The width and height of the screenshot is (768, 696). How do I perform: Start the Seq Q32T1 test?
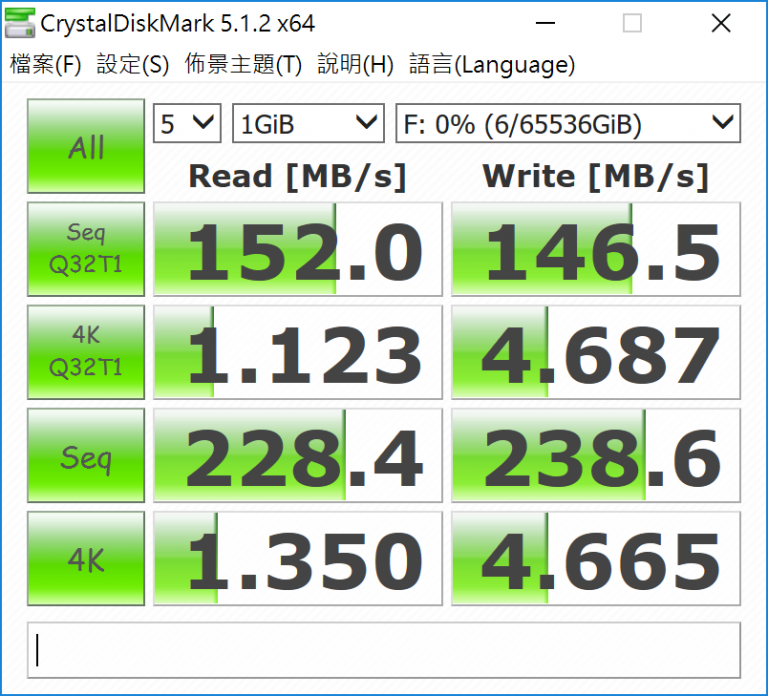[x=86, y=249]
